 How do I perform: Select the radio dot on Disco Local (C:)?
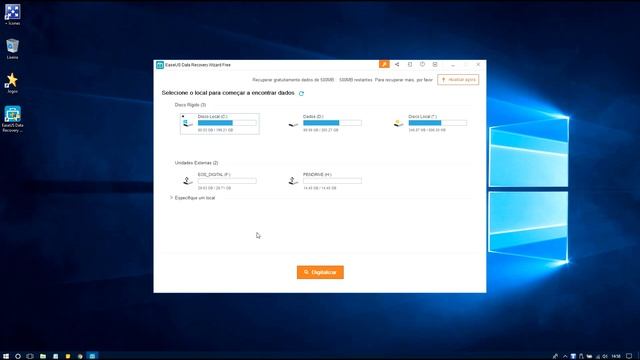(183, 116)
